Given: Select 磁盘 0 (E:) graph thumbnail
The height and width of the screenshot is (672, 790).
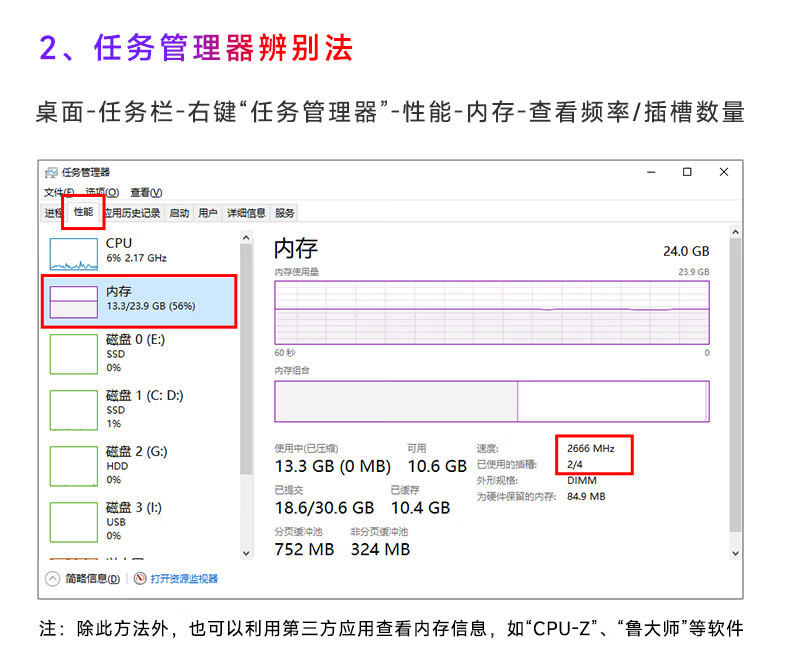Looking at the screenshot, I should [x=74, y=355].
